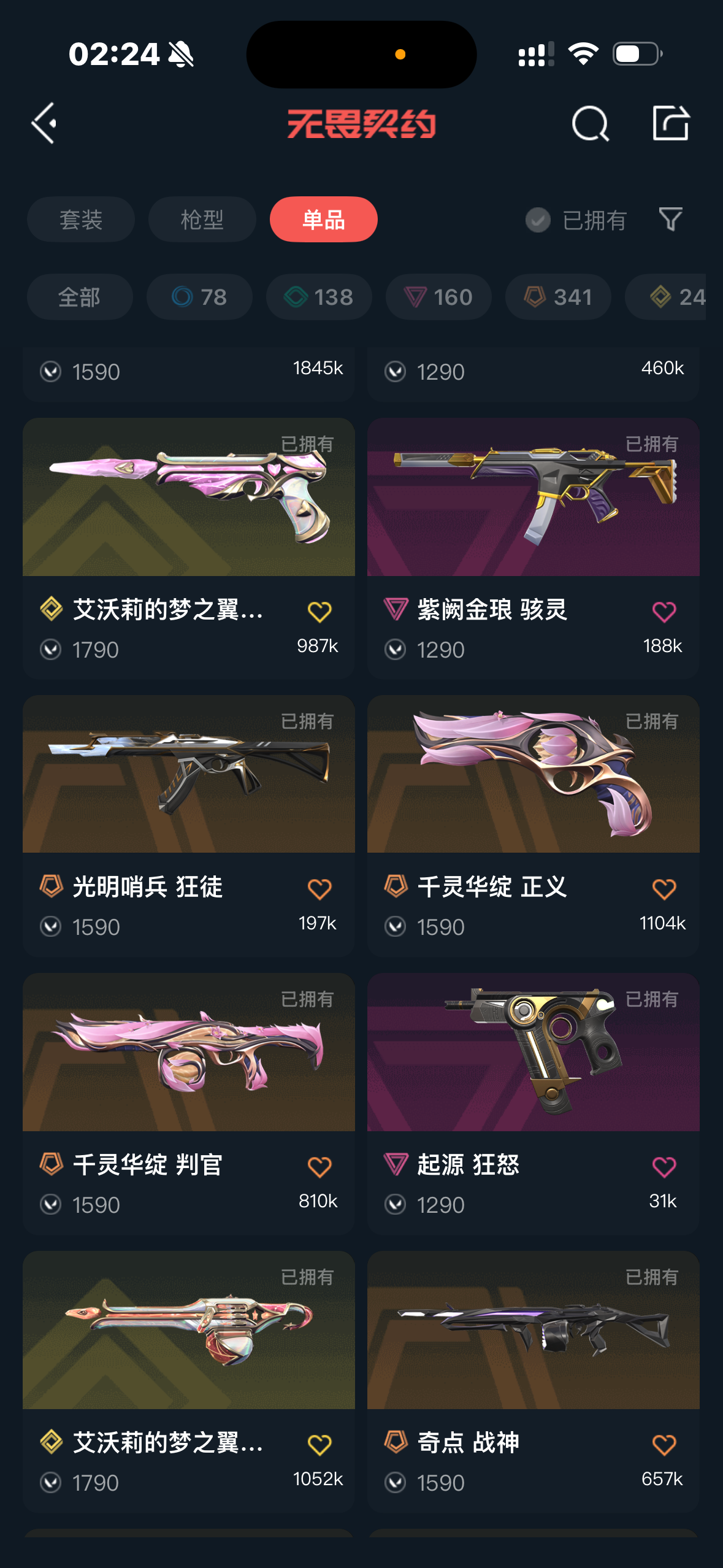The width and height of the screenshot is (723, 1568).
Task: Tap heart on 奇点 战神 skin
Action: tap(664, 1445)
